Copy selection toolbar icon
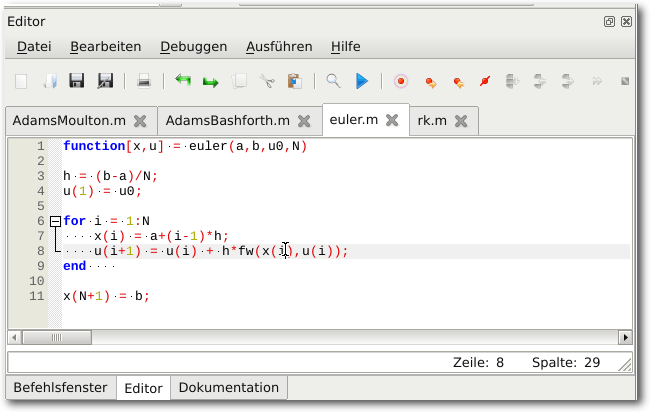 coord(239,81)
